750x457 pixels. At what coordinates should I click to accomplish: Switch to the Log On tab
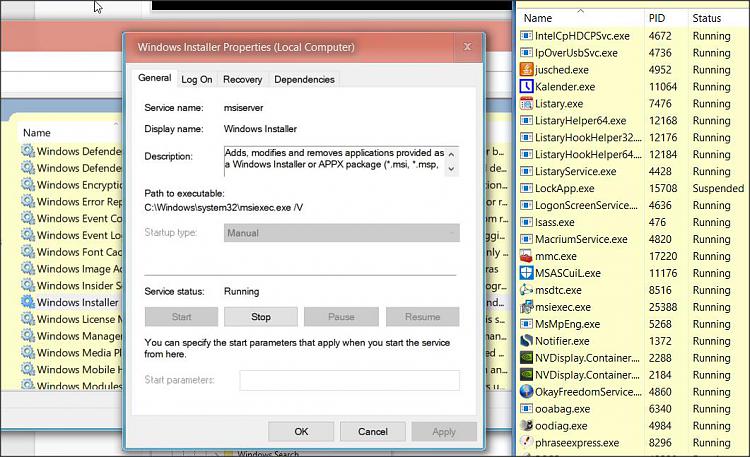[x=197, y=79]
